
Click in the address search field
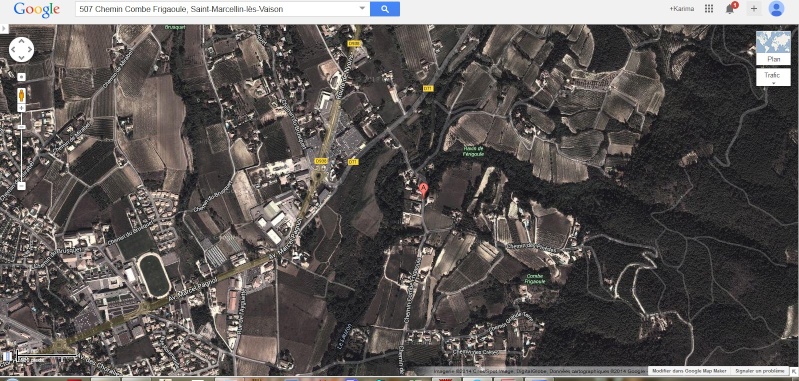coord(217,9)
